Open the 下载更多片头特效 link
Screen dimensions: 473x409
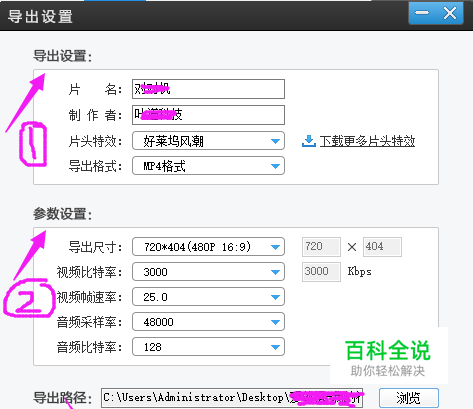[x=367, y=141]
